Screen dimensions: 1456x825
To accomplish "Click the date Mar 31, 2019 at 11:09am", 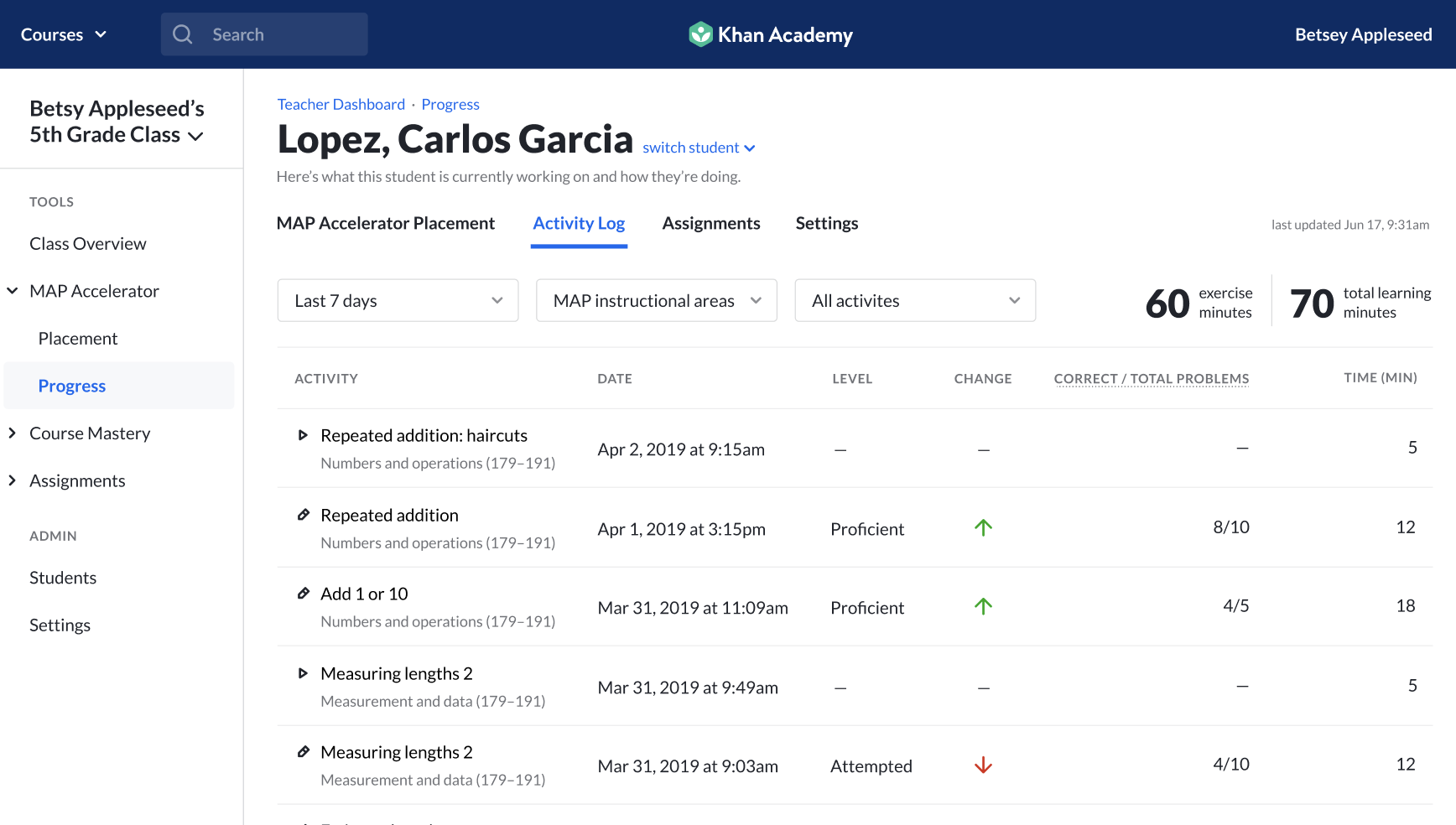I will tap(693, 608).
